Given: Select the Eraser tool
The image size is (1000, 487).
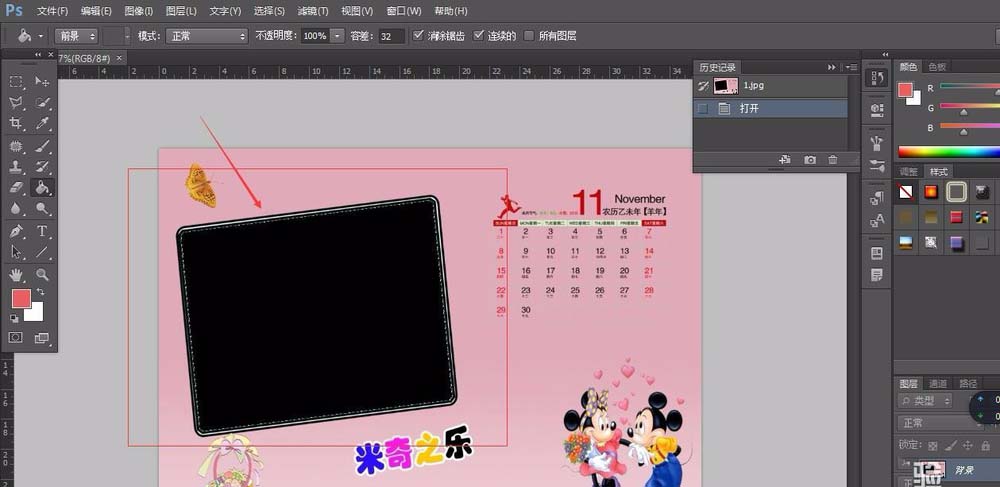Looking at the screenshot, I should [16, 187].
